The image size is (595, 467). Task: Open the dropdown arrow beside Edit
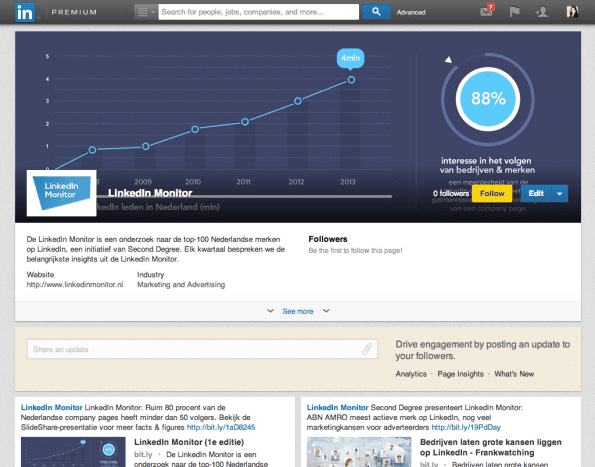(559, 193)
